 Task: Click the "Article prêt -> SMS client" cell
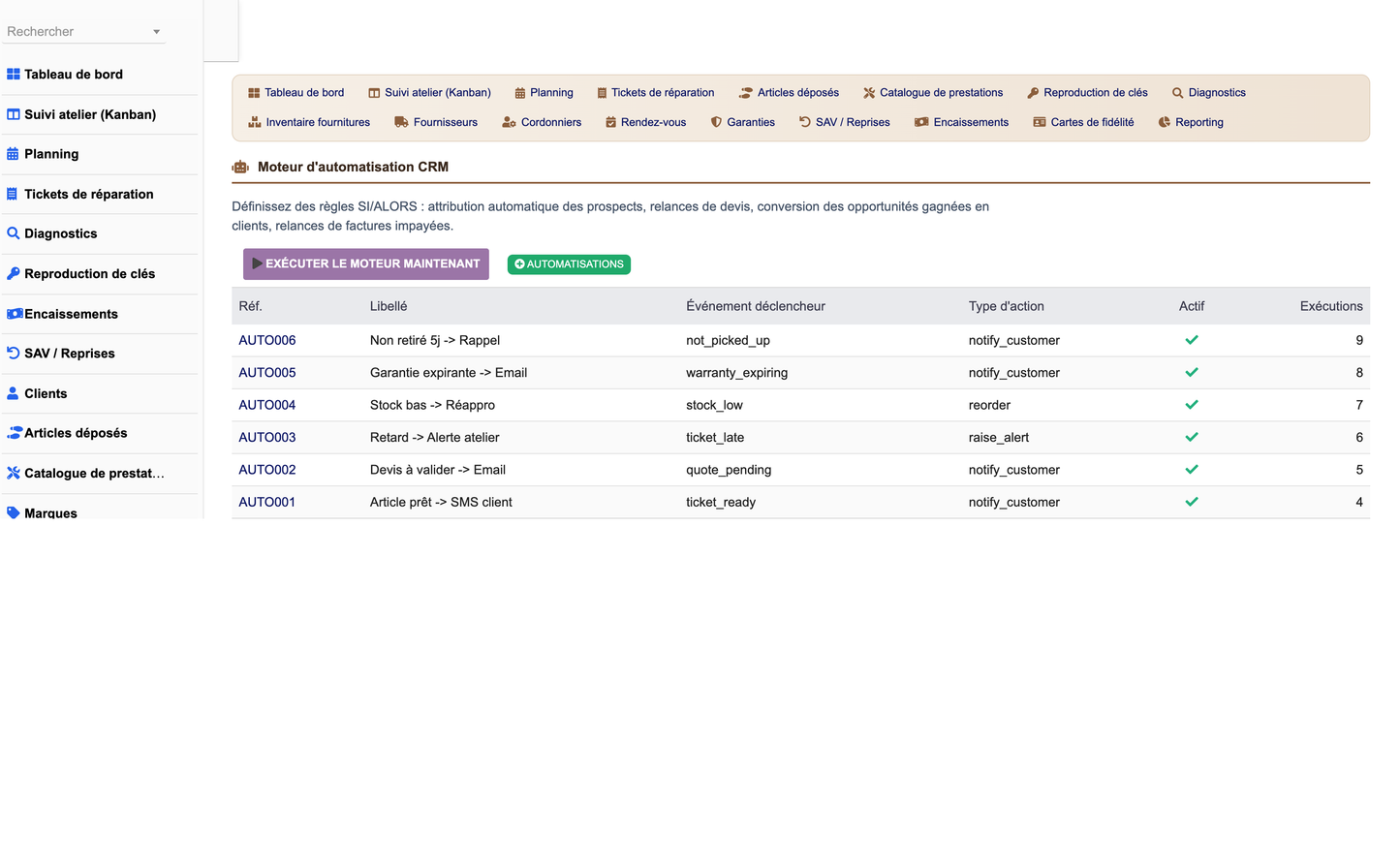[441, 502]
